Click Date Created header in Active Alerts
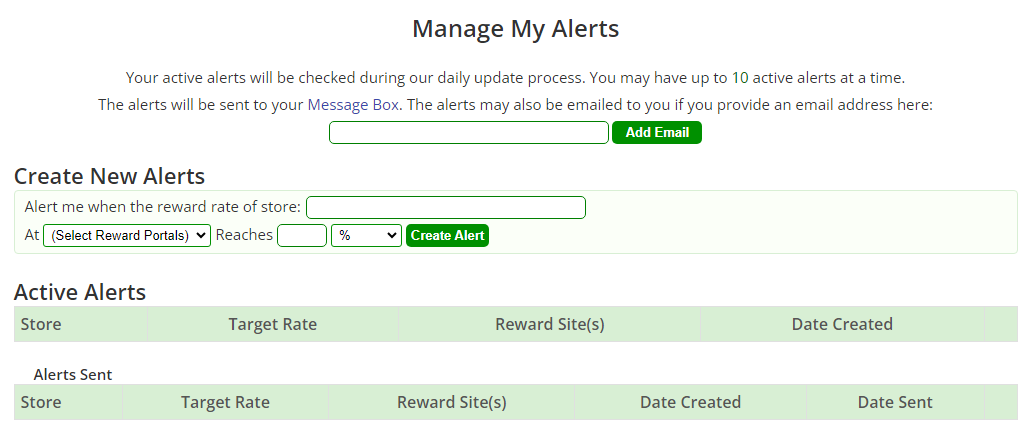This screenshot has width=1030, height=437. click(842, 324)
